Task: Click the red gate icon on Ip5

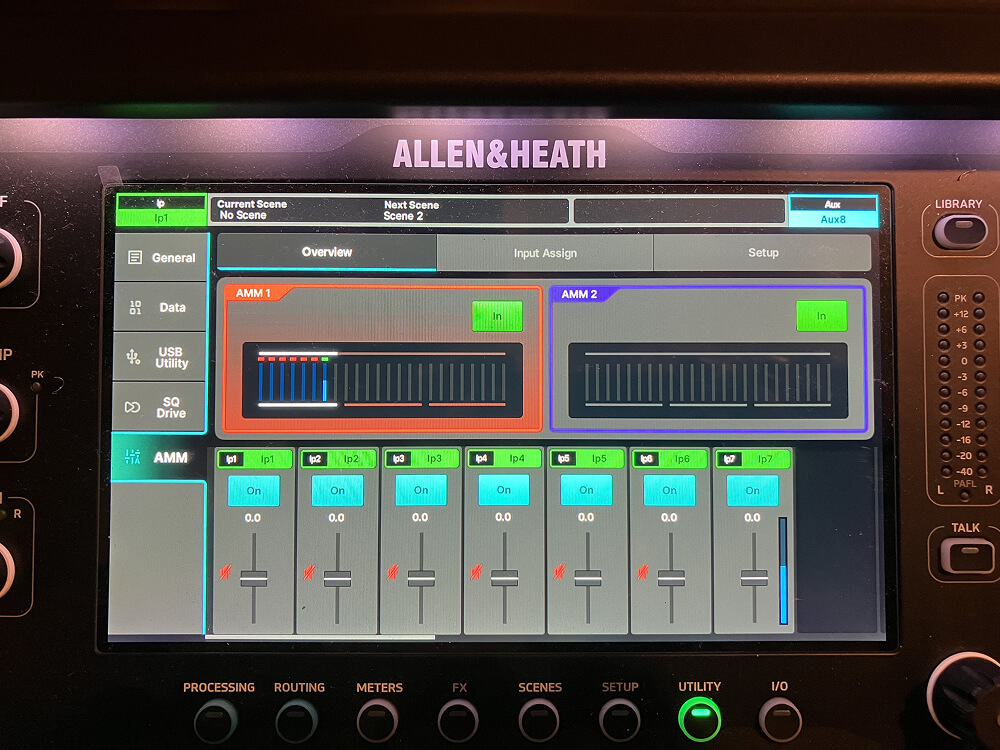Action: pos(559,572)
